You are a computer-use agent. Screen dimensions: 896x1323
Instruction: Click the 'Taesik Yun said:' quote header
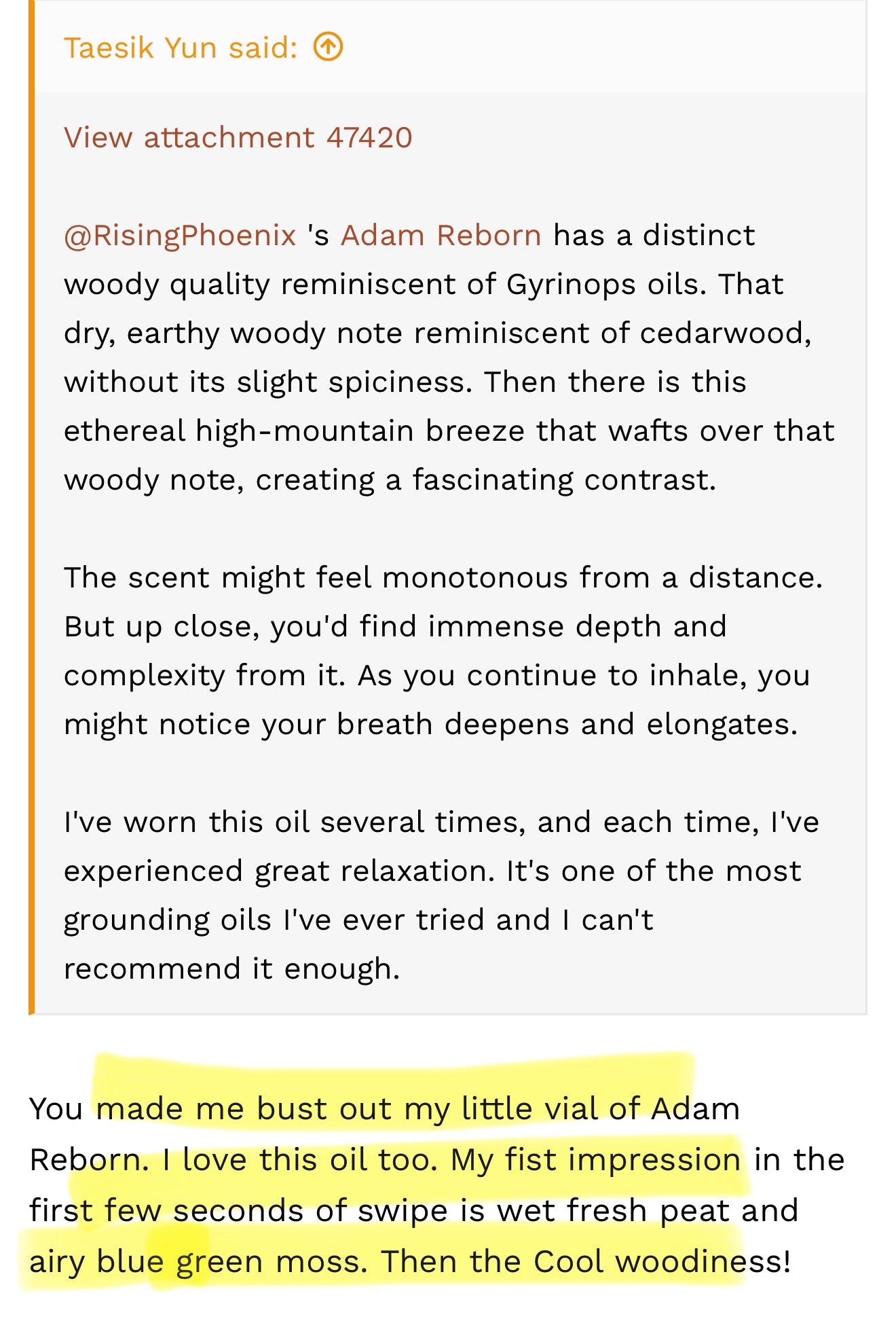pos(181,48)
